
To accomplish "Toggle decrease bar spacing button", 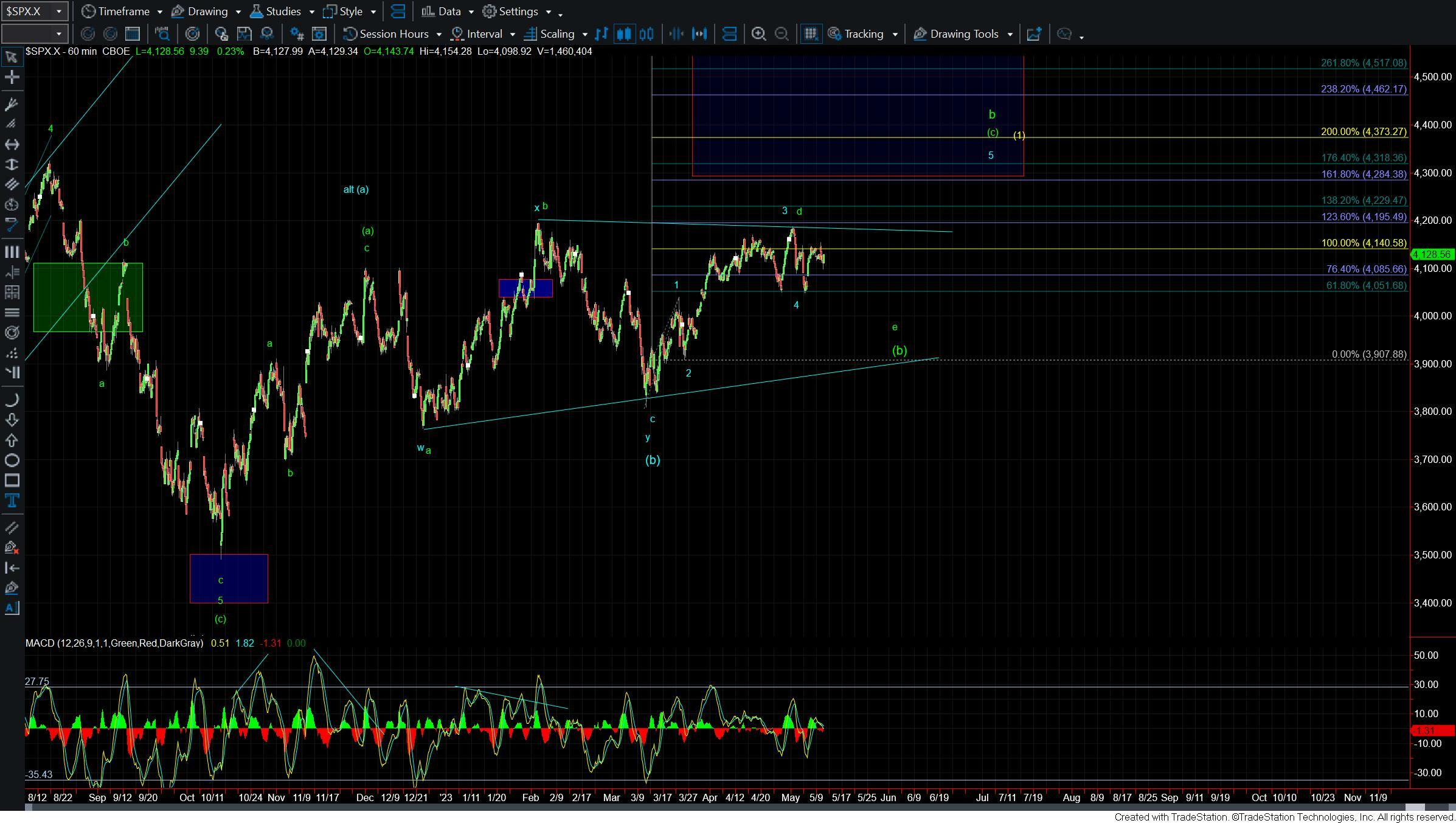I will click(676, 34).
